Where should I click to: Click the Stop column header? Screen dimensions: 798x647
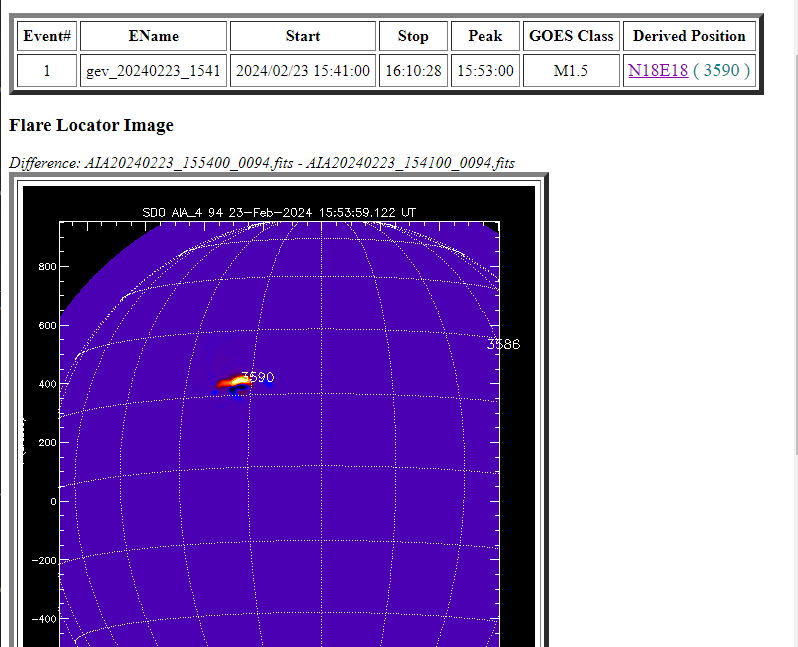point(413,36)
